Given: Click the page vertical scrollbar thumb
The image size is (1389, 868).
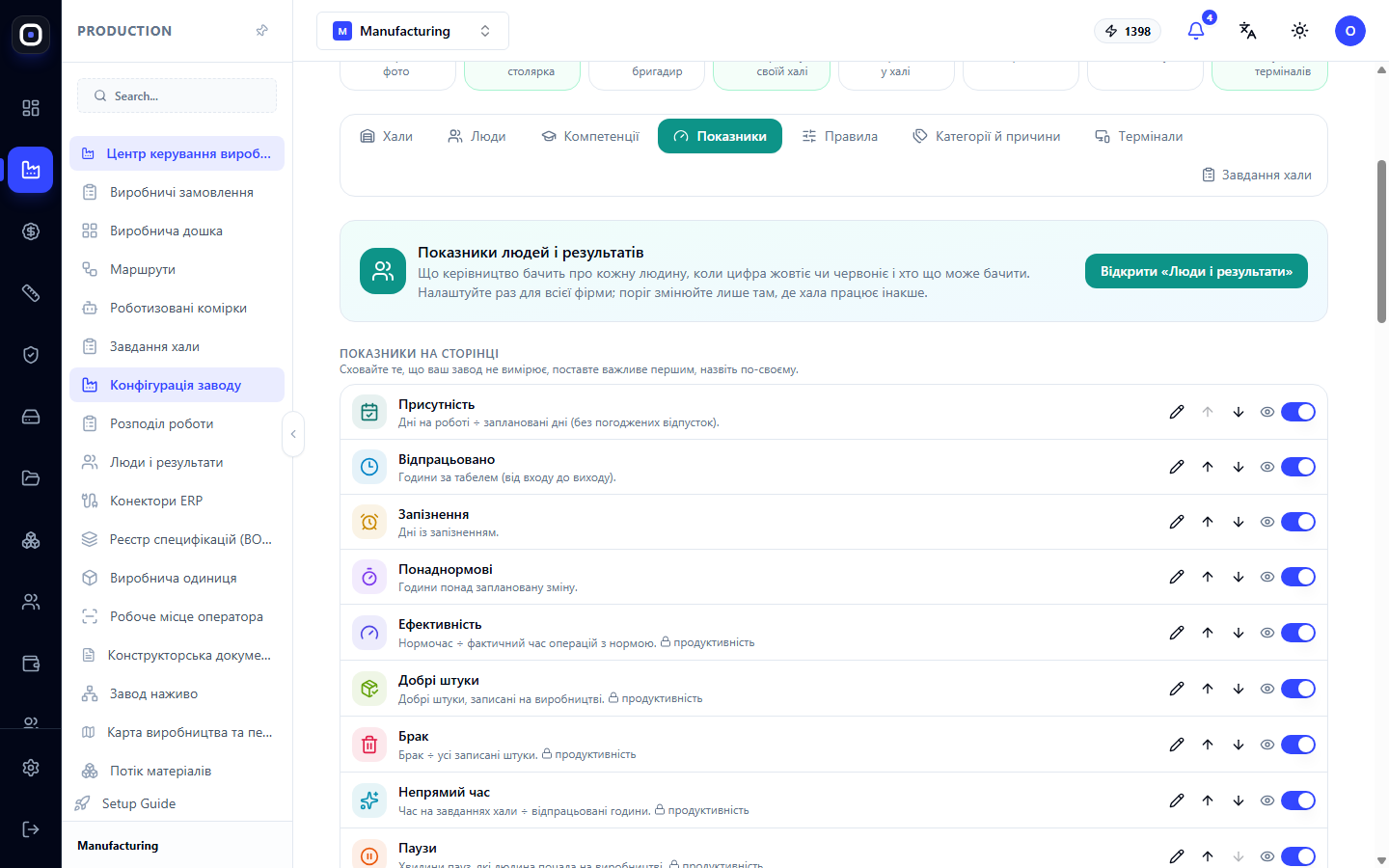Looking at the screenshot, I should point(1381,241).
